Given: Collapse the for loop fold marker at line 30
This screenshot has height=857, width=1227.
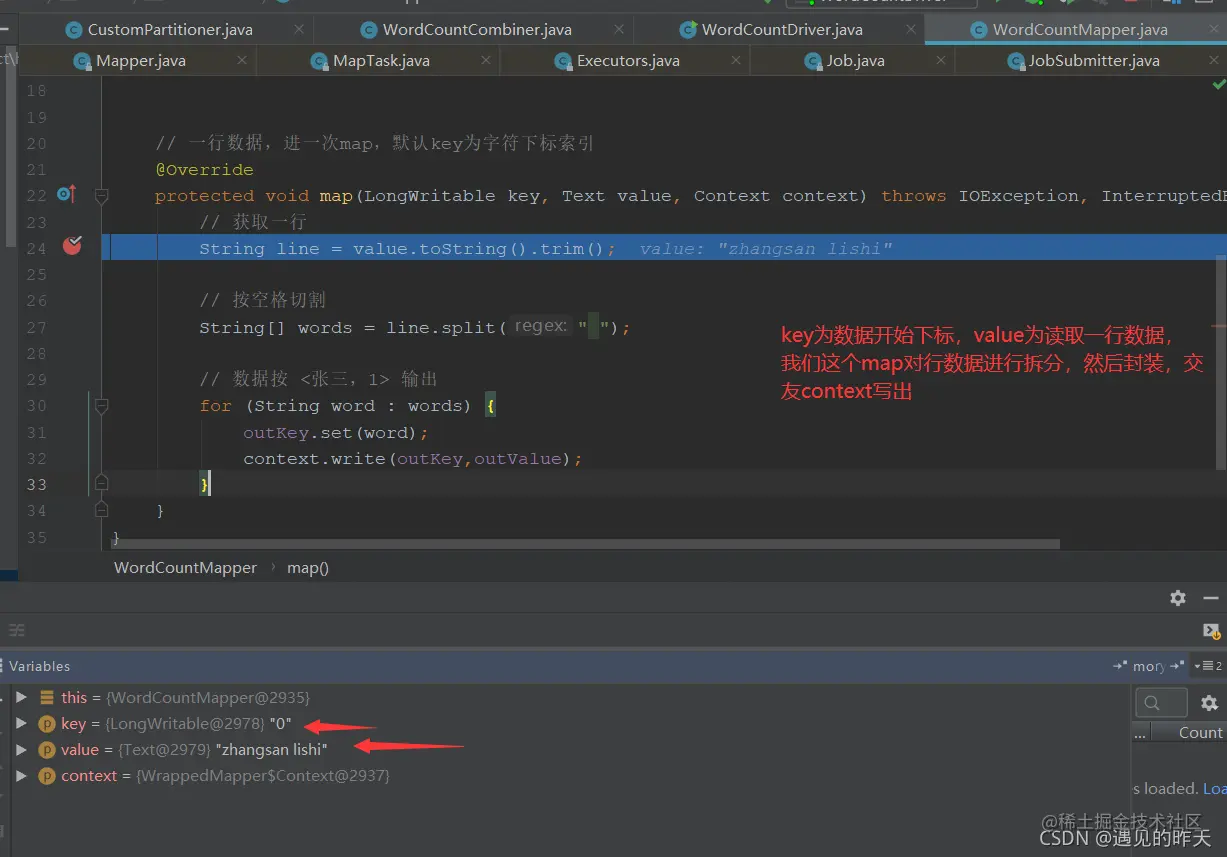Looking at the screenshot, I should coord(101,406).
